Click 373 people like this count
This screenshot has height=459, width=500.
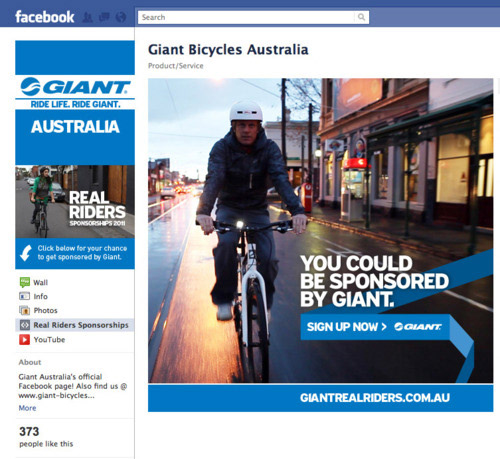[x=46, y=436]
